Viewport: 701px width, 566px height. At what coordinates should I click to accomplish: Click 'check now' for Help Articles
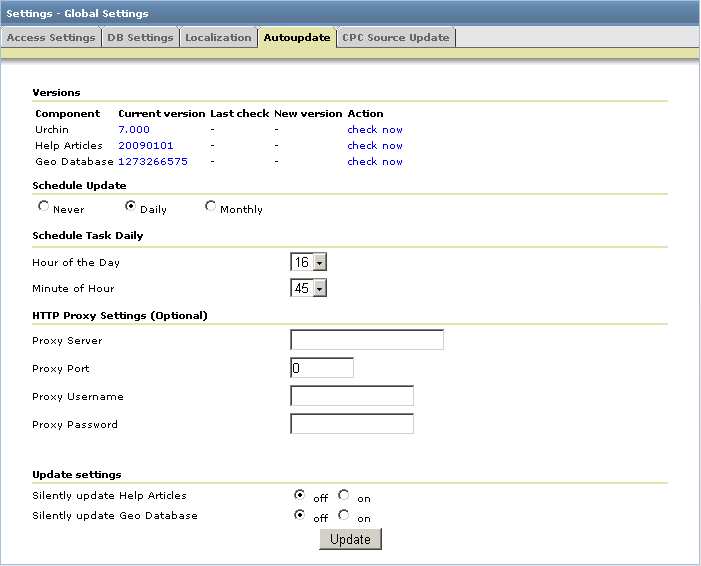(375, 145)
